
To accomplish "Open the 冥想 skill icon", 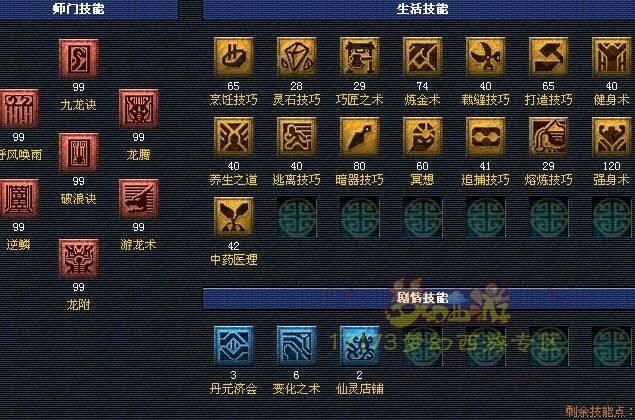I will (422, 137).
